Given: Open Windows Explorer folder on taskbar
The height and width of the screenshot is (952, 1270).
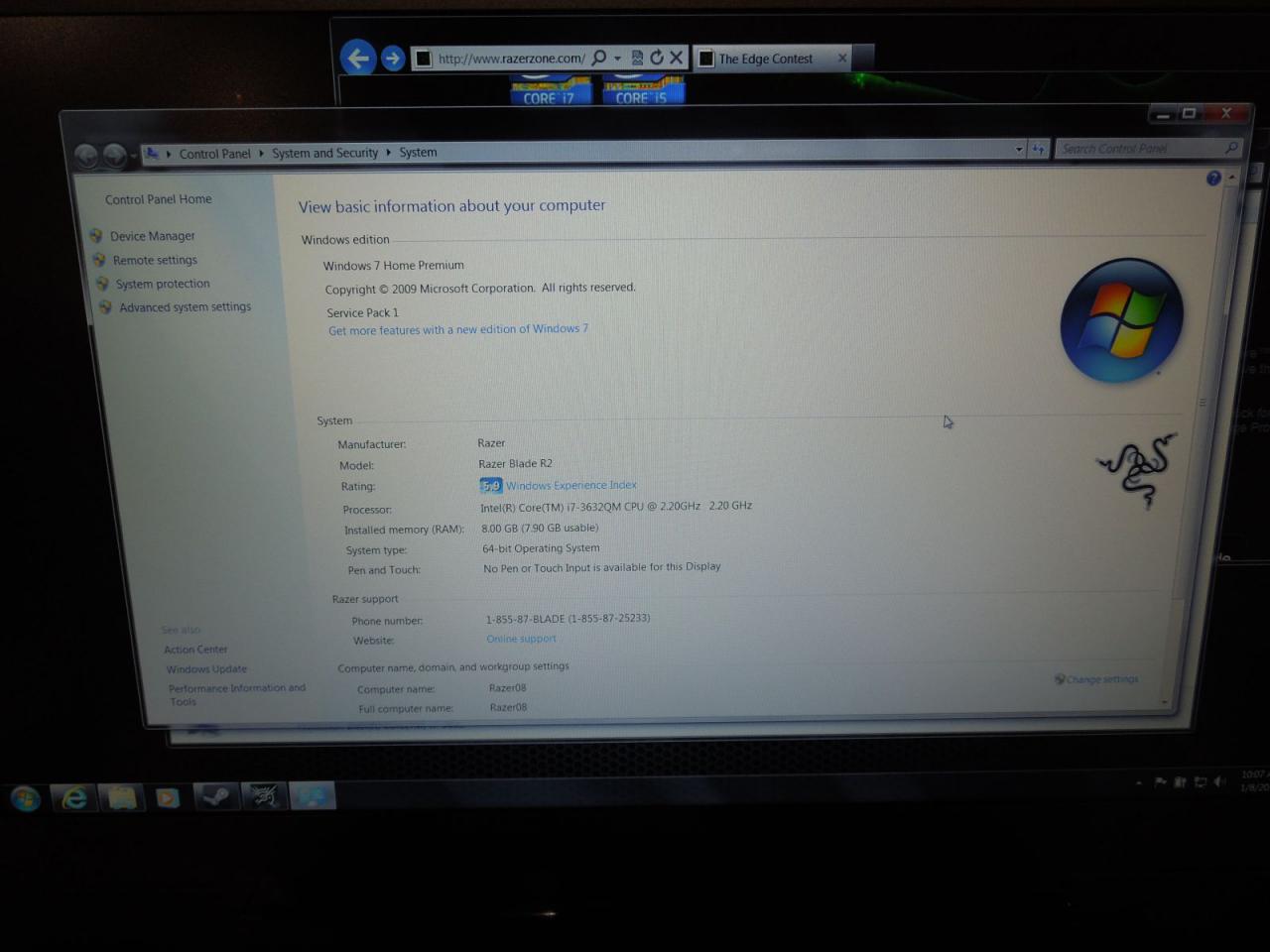Looking at the screenshot, I should coord(122,797).
